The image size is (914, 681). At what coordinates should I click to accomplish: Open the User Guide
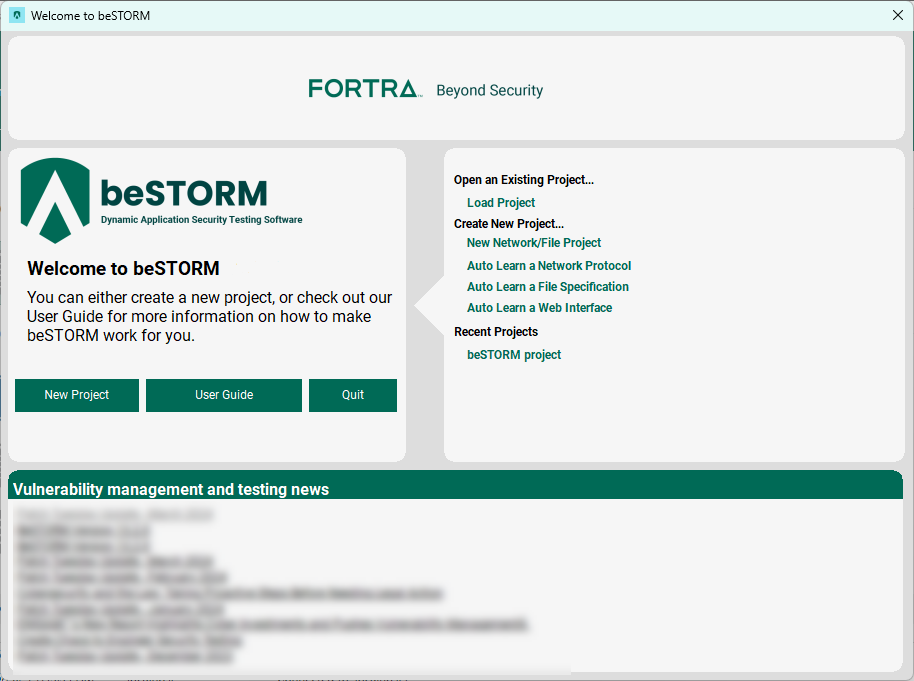tap(224, 395)
